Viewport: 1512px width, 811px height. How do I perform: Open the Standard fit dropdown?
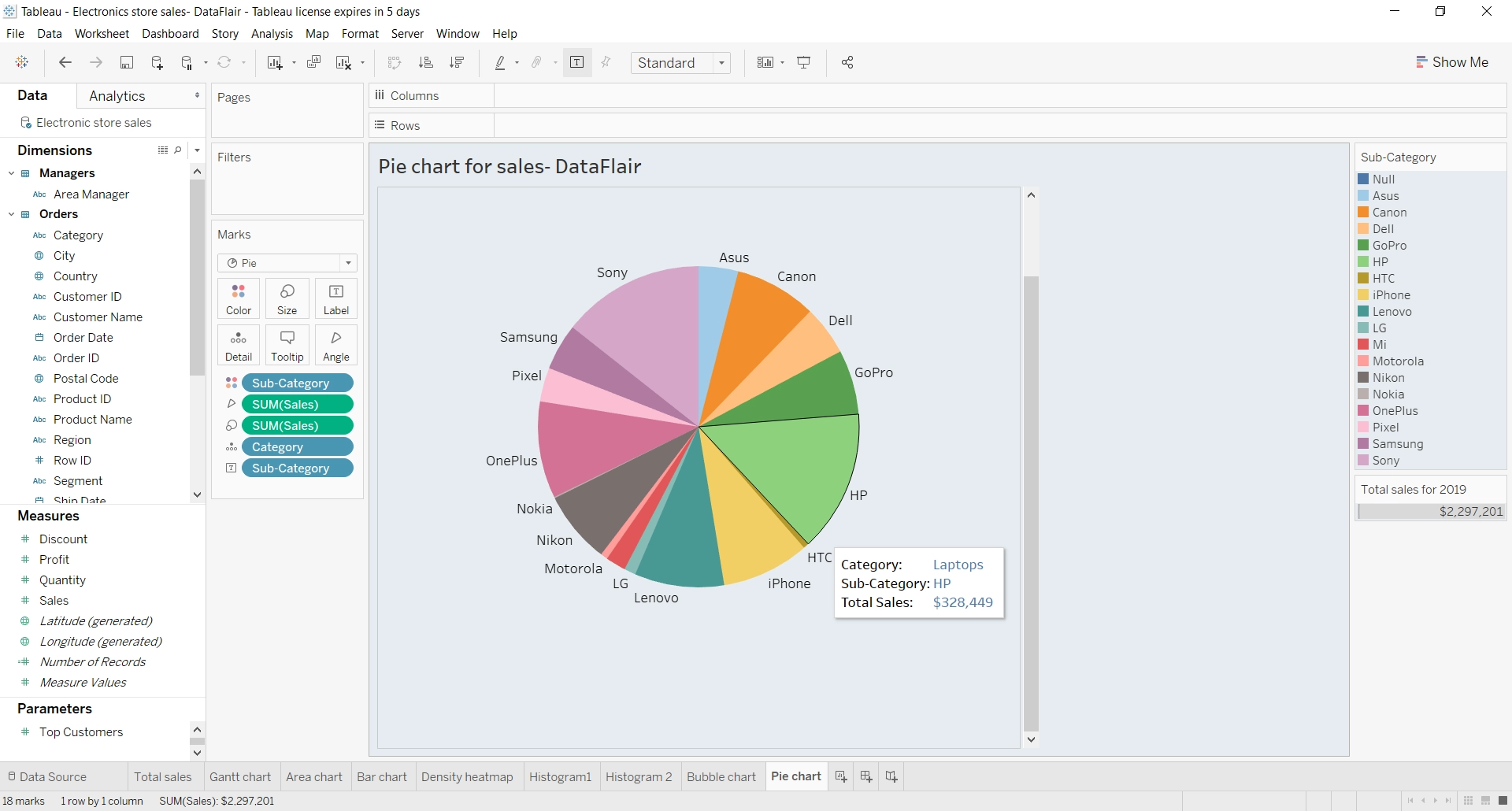coord(723,62)
